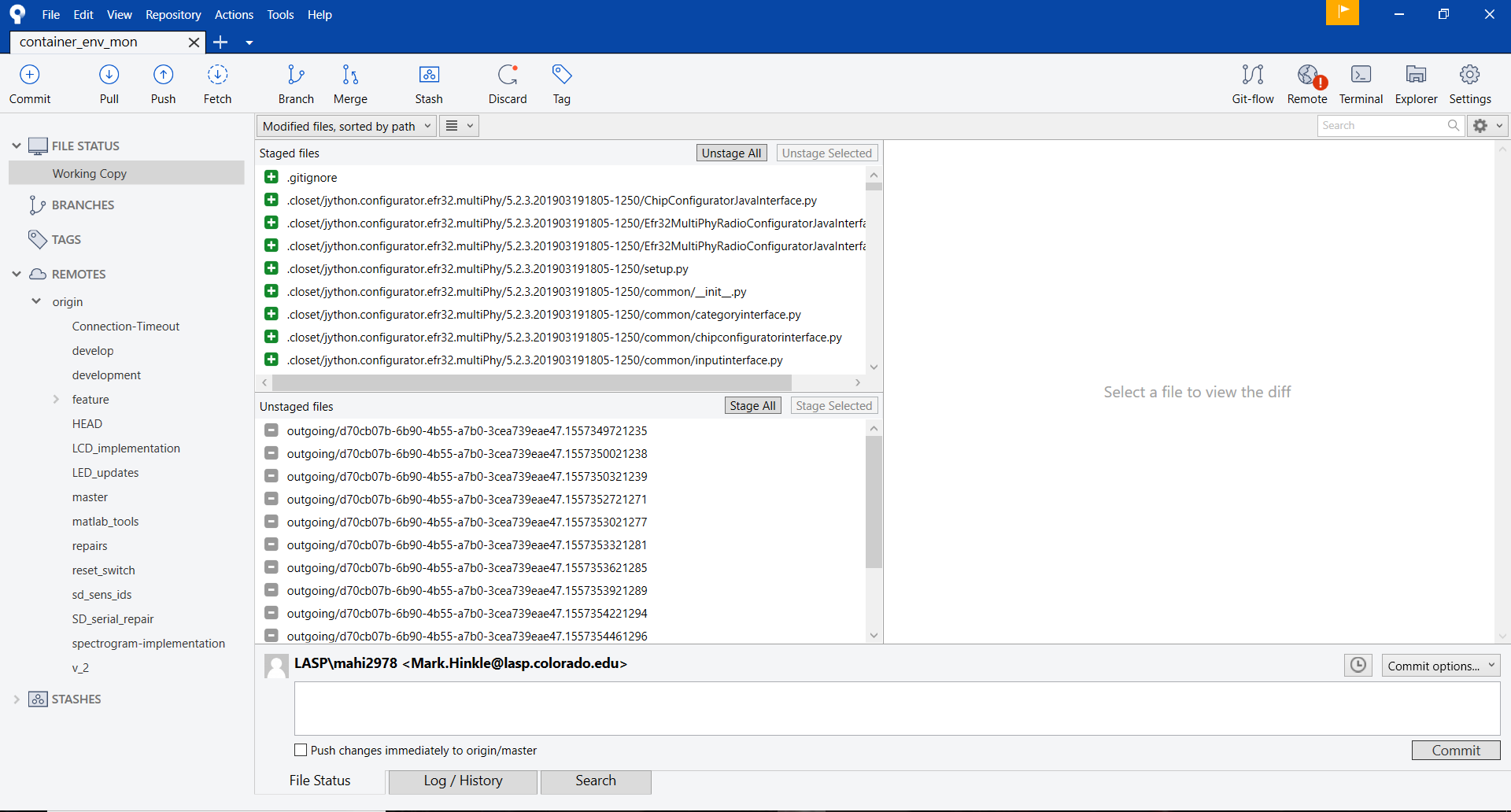The height and width of the screenshot is (812, 1511).
Task: Click the Commit toolbar icon
Action: coord(30,83)
